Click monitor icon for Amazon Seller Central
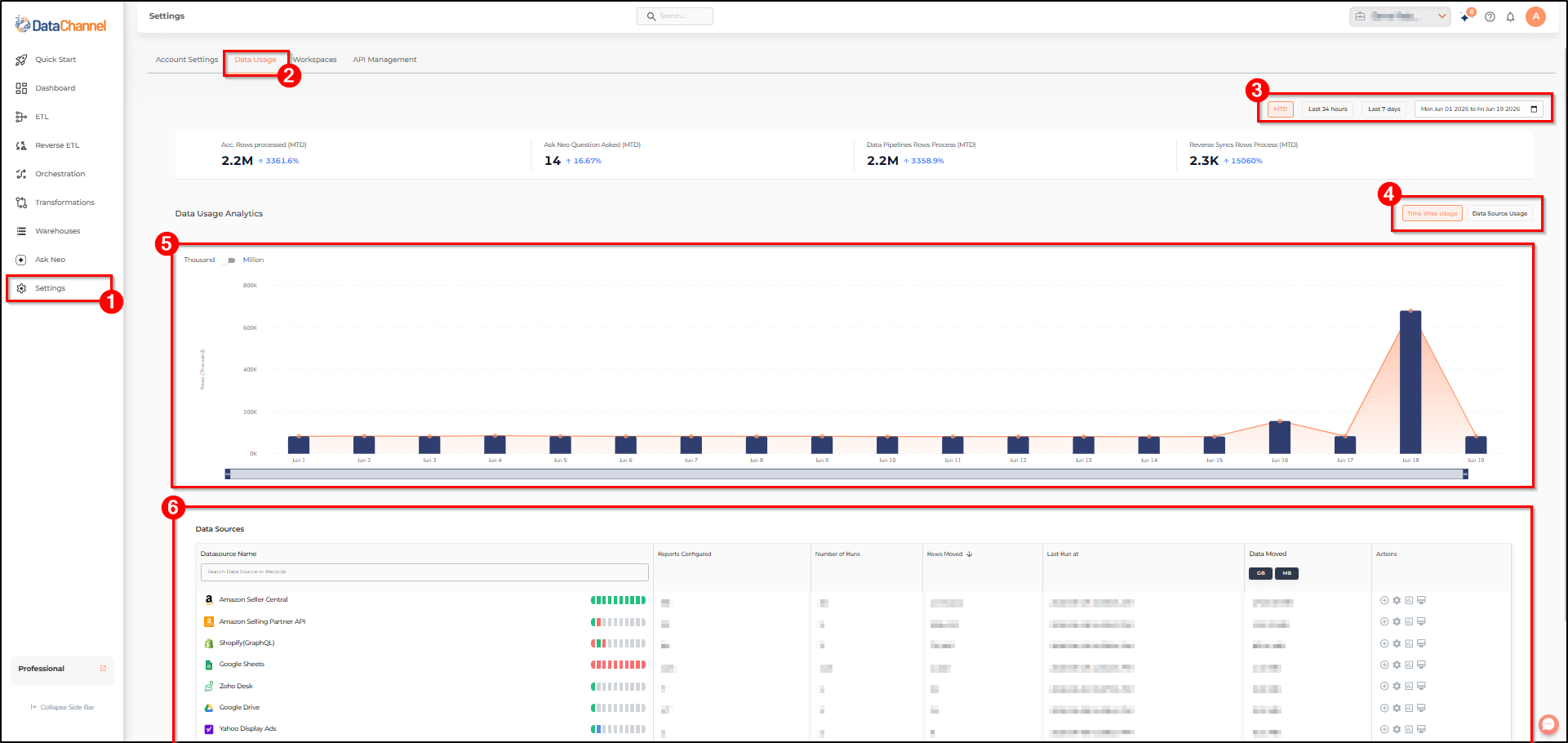Image resolution: width=1568 pixels, height=743 pixels. [1421, 600]
